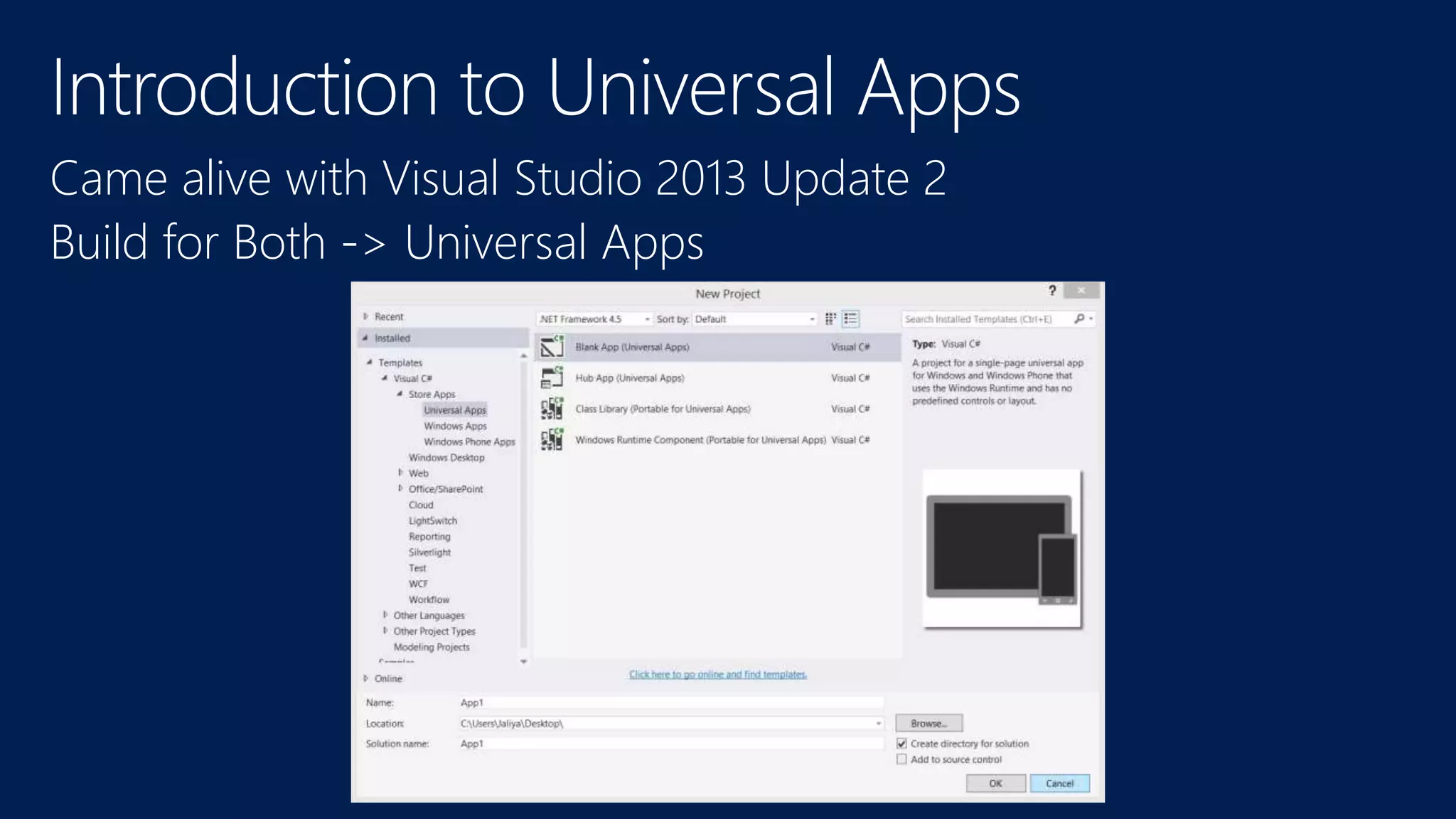Select Silverlight category
1456x819 pixels.
coord(429,552)
